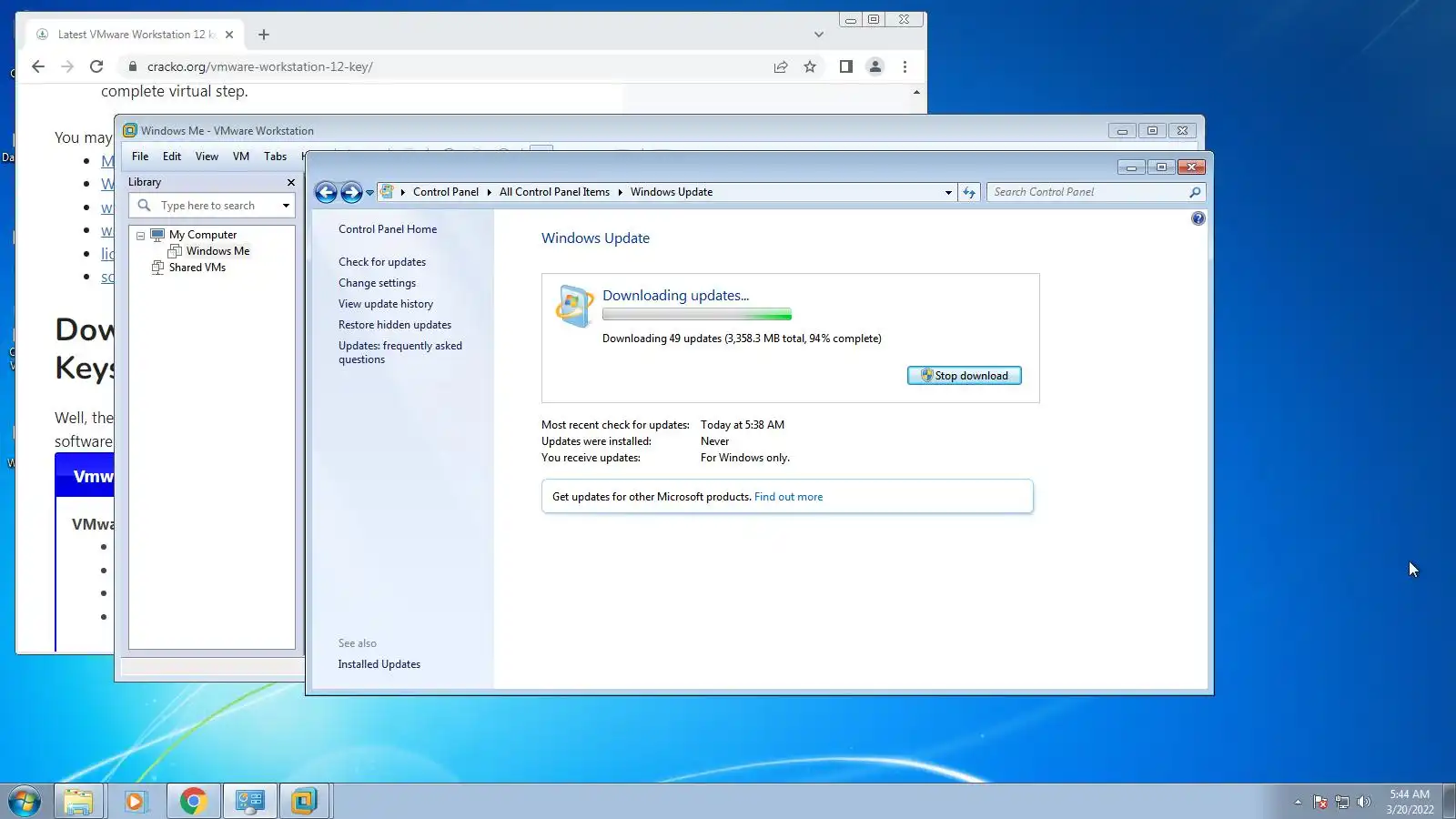The width and height of the screenshot is (1456, 819).
Task: Collapse the My Computer tree node
Action: (141, 236)
